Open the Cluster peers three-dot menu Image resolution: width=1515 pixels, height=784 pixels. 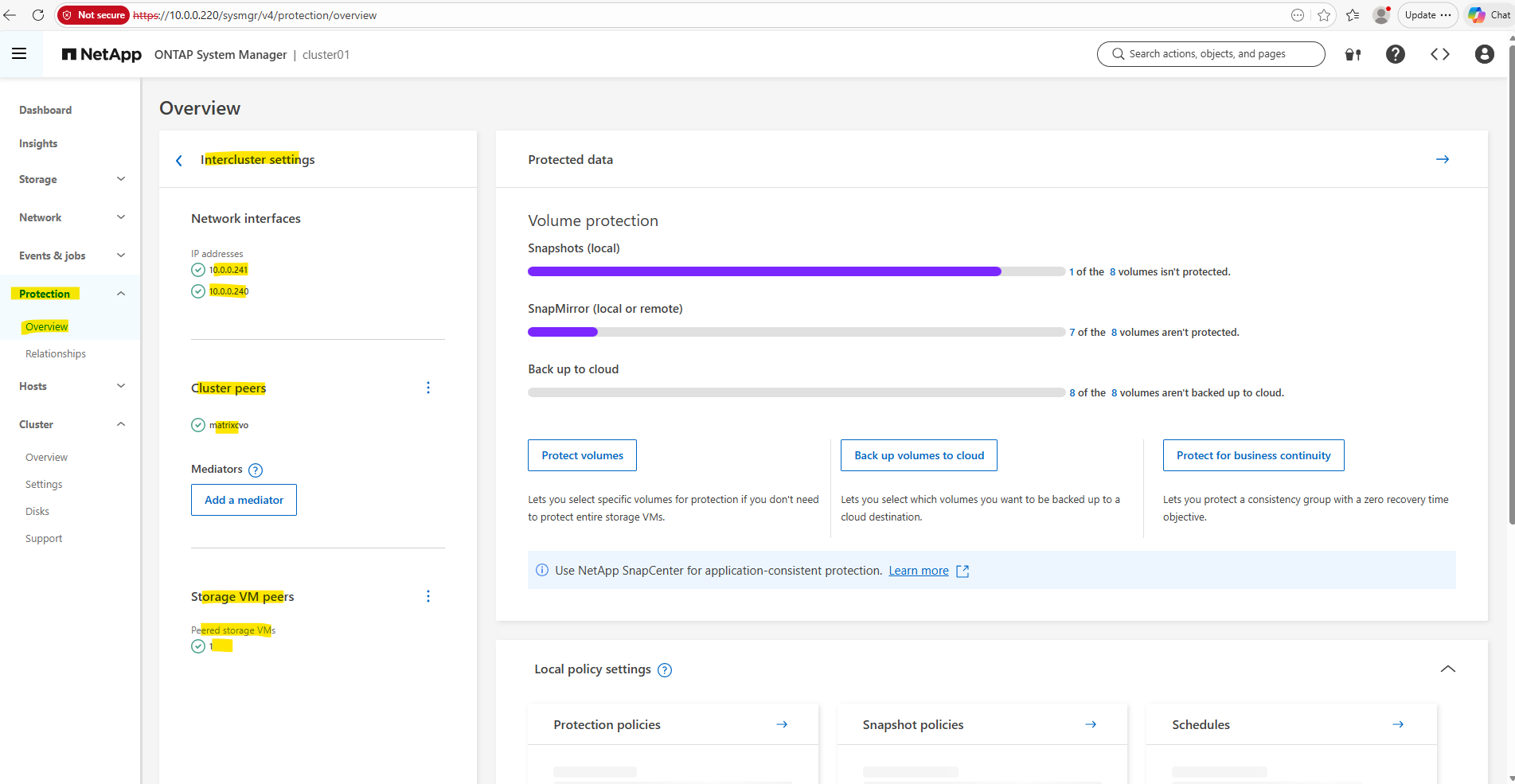tap(428, 388)
